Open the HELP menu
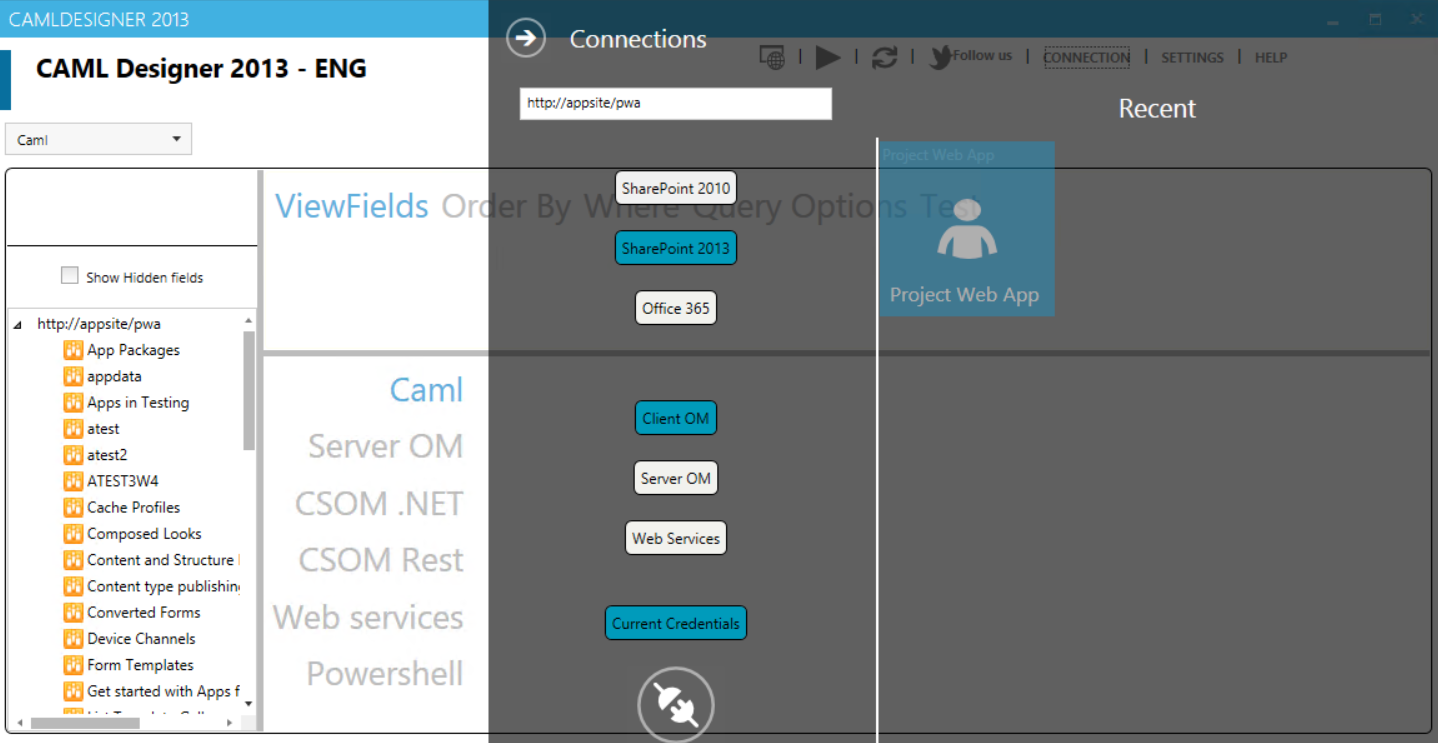 click(1271, 57)
